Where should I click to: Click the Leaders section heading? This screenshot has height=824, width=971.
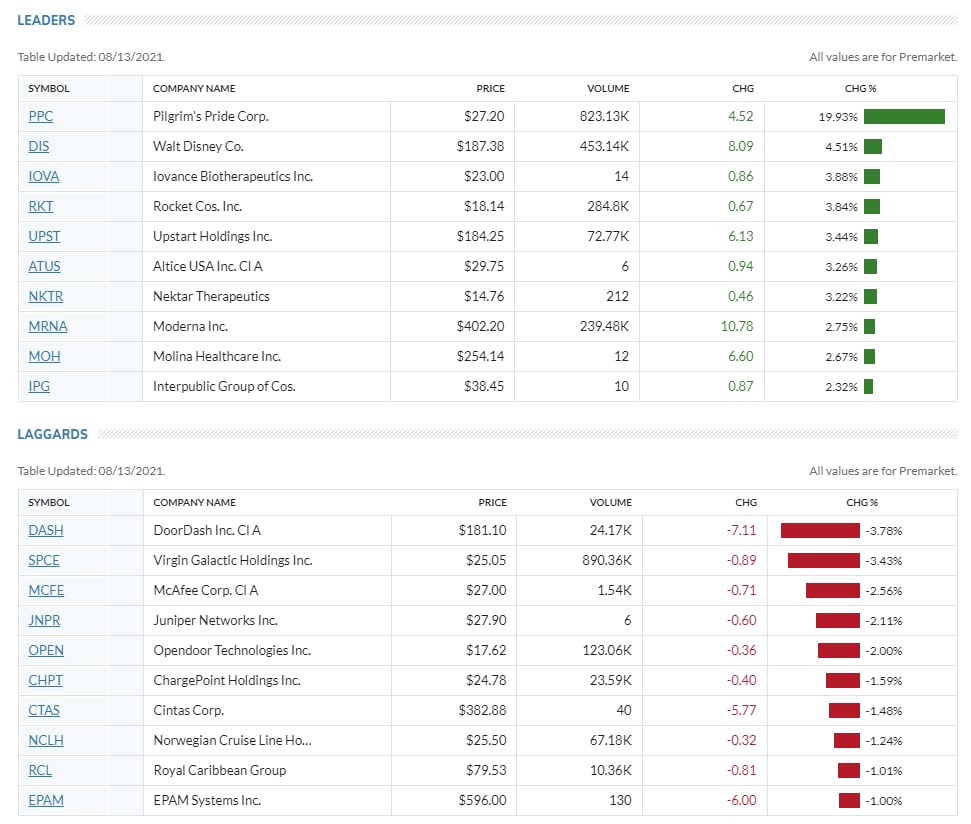point(46,20)
